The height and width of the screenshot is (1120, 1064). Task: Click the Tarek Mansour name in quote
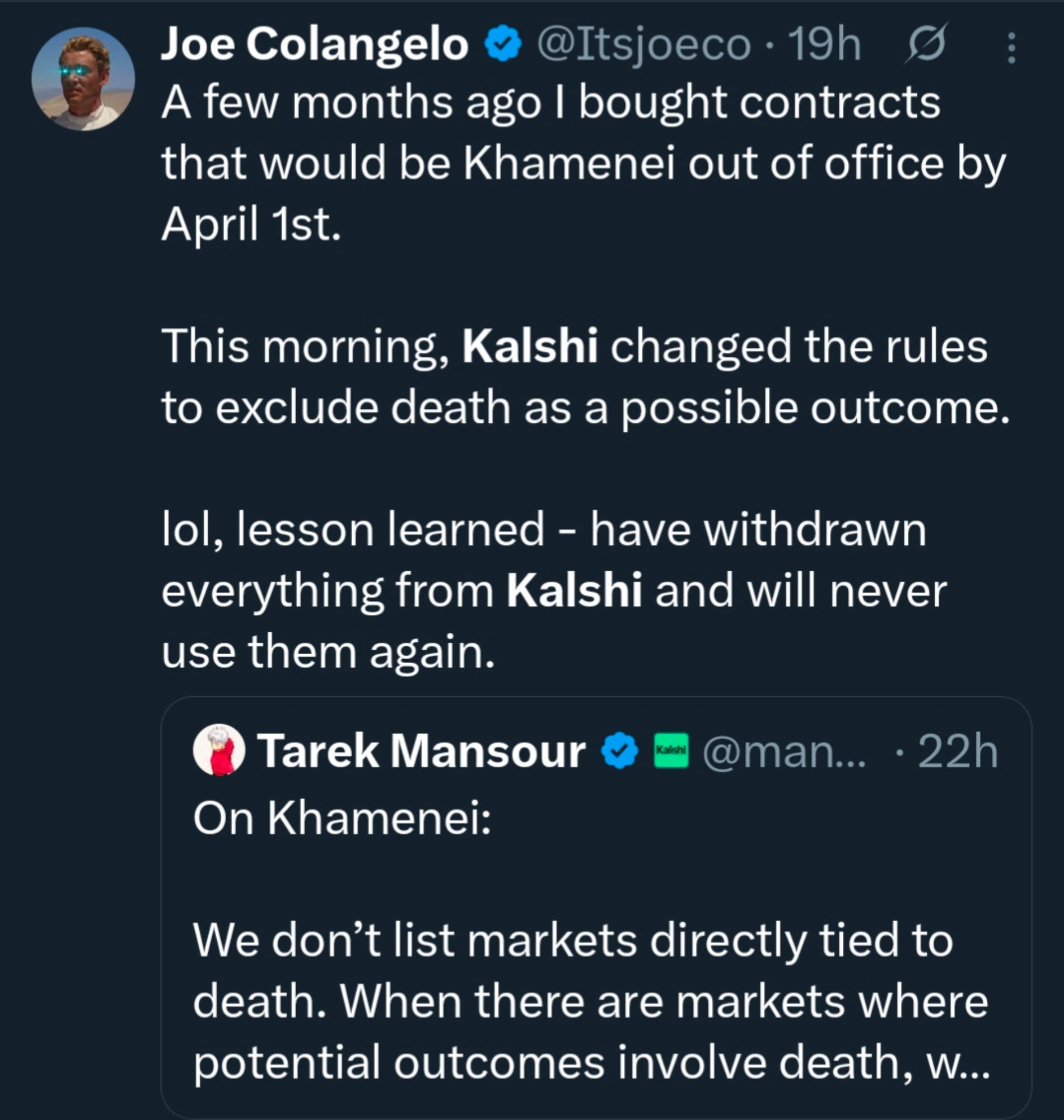click(x=422, y=751)
